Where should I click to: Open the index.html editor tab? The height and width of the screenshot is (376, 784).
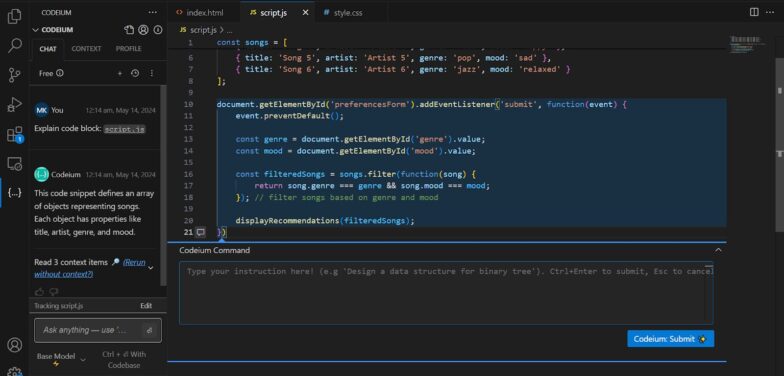pyautogui.click(x=205, y=12)
